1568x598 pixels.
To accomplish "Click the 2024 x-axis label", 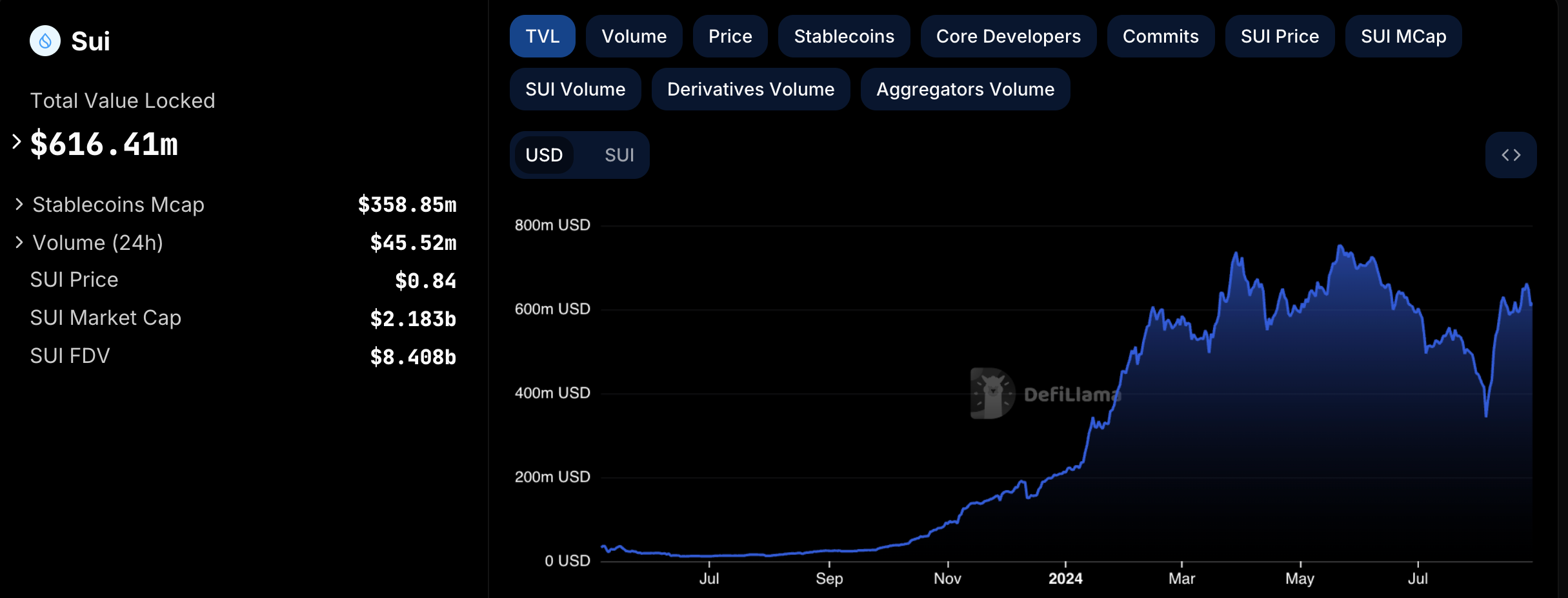I will [x=1065, y=579].
